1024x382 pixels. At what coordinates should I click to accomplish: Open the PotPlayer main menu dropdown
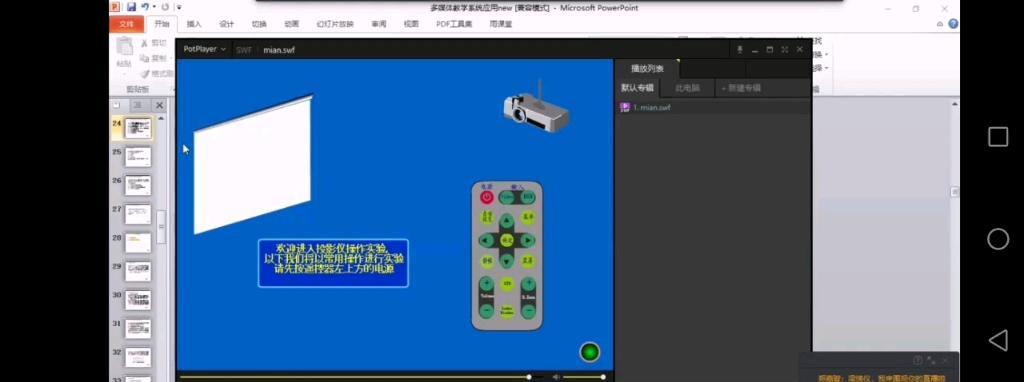204,49
